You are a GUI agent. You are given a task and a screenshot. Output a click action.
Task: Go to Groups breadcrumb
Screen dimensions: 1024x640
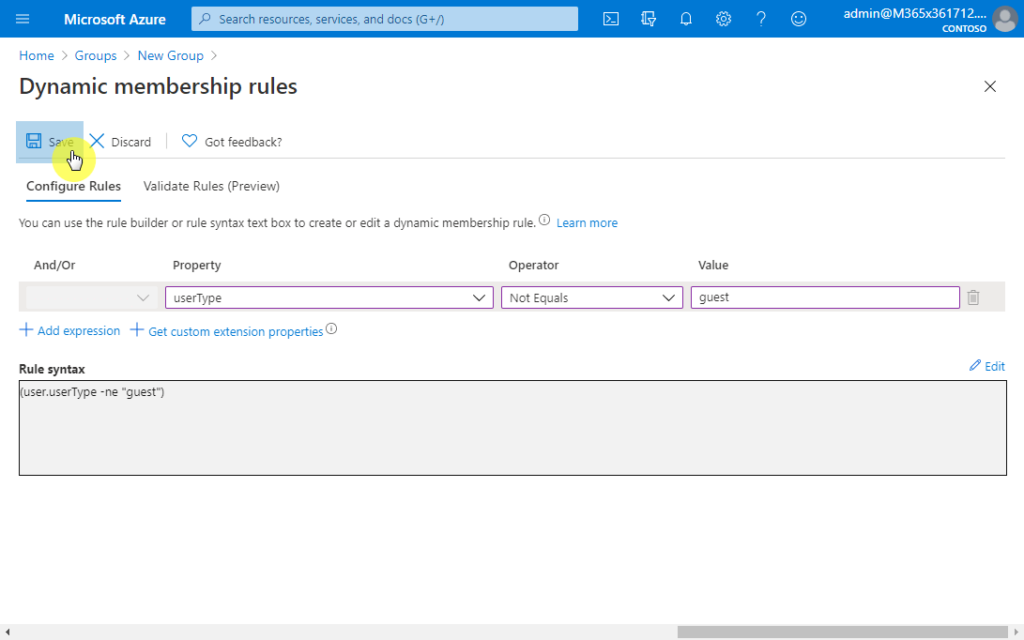(95, 56)
